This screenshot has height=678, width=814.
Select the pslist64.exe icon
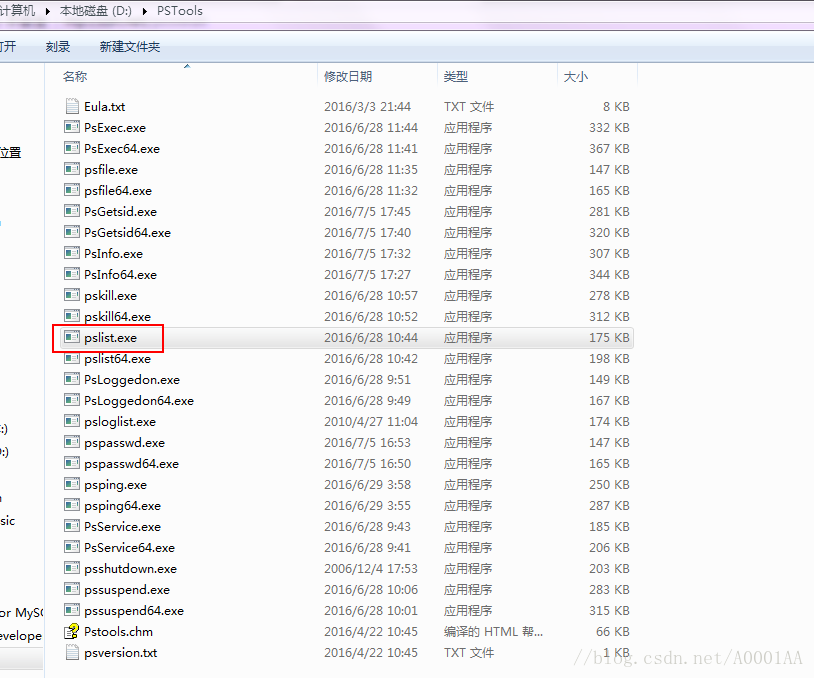pos(72,358)
